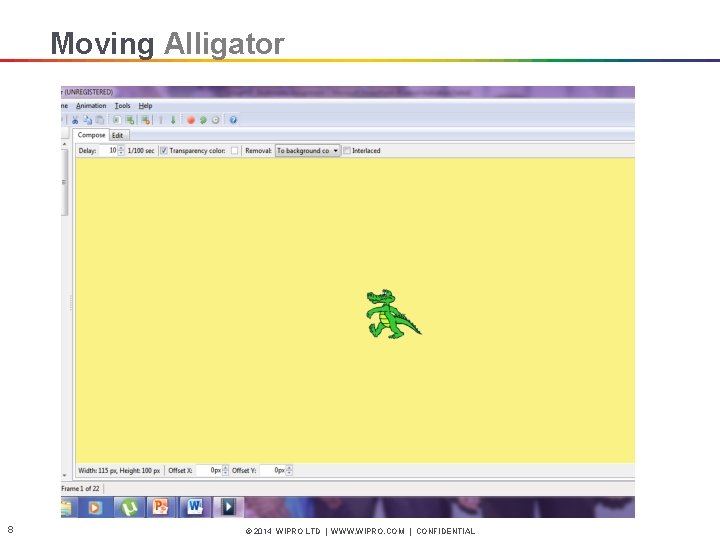Open help with the blue question mark icon
Viewport: 720px width, 540px height.
[x=233, y=120]
